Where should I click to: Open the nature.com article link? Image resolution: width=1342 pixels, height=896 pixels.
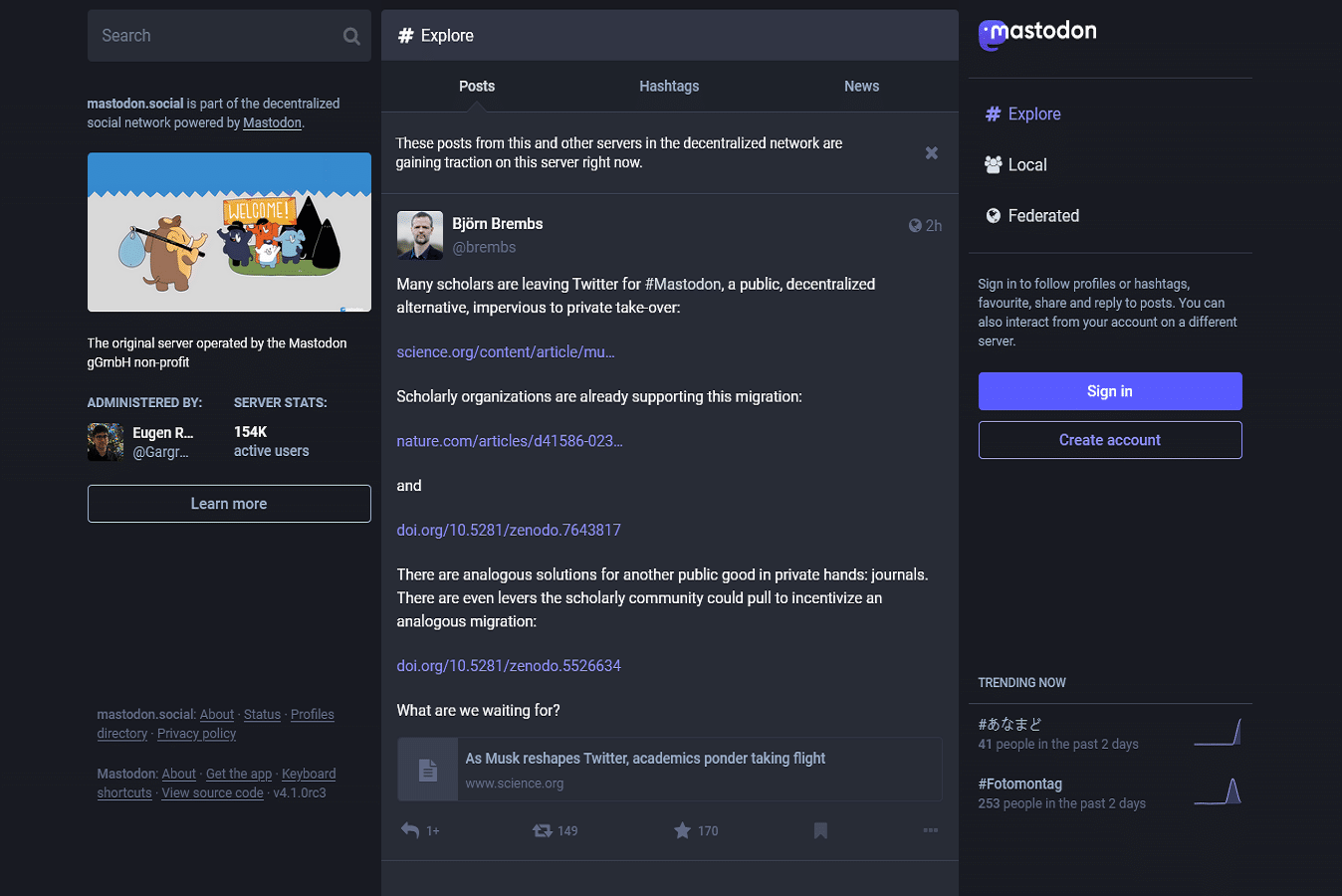pos(510,441)
